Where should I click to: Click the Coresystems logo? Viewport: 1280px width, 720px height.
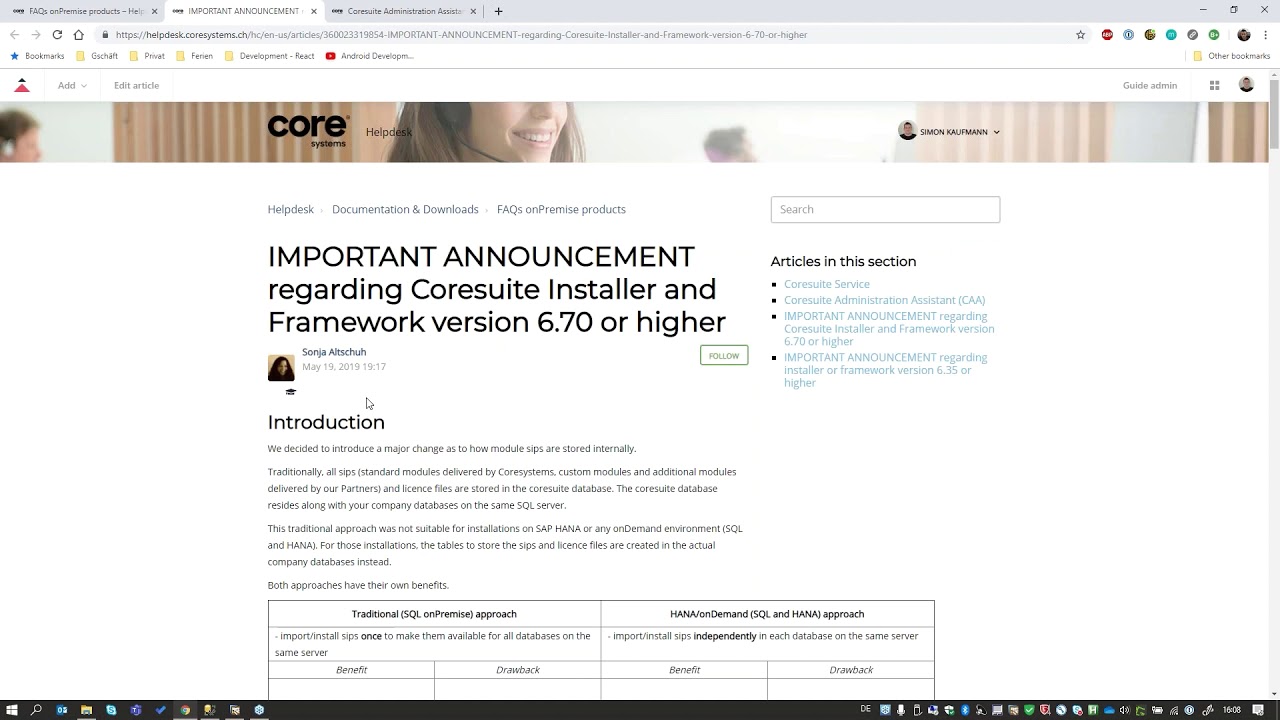click(x=308, y=131)
